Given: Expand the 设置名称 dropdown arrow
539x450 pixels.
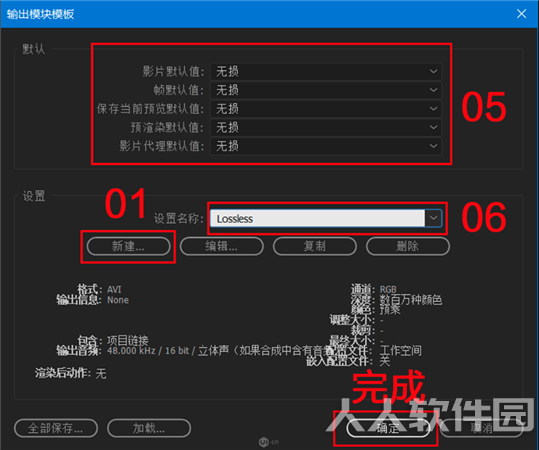Looking at the screenshot, I should tap(433, 218).
